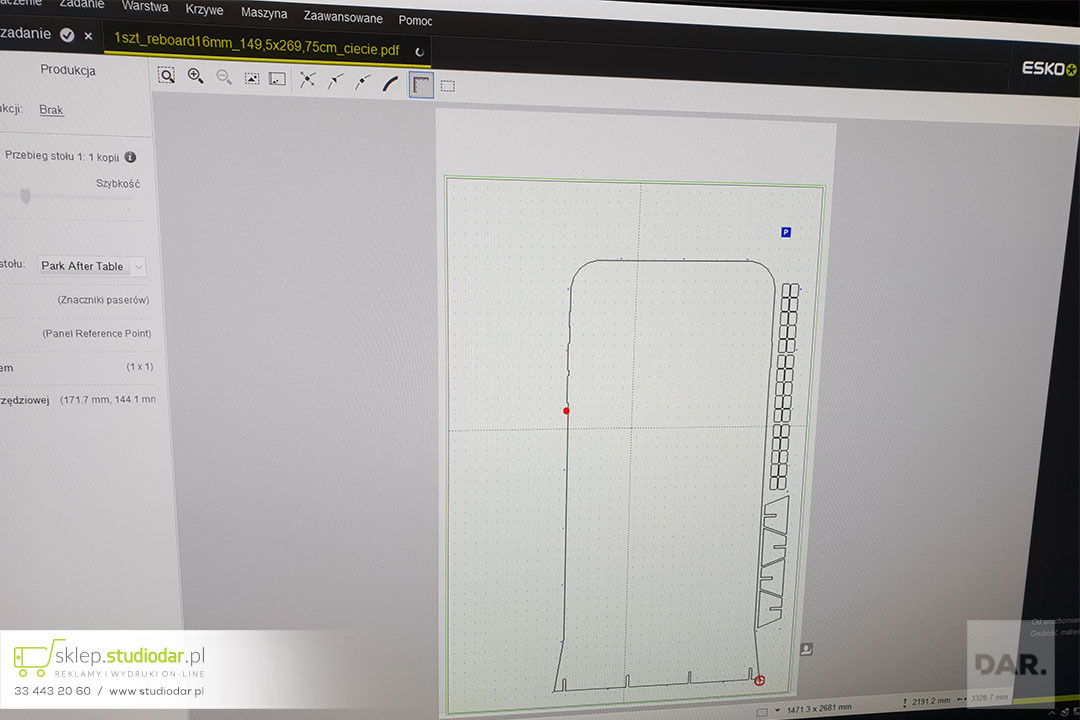
Task: Open the Maszyna menu
Action: point(264,13)
